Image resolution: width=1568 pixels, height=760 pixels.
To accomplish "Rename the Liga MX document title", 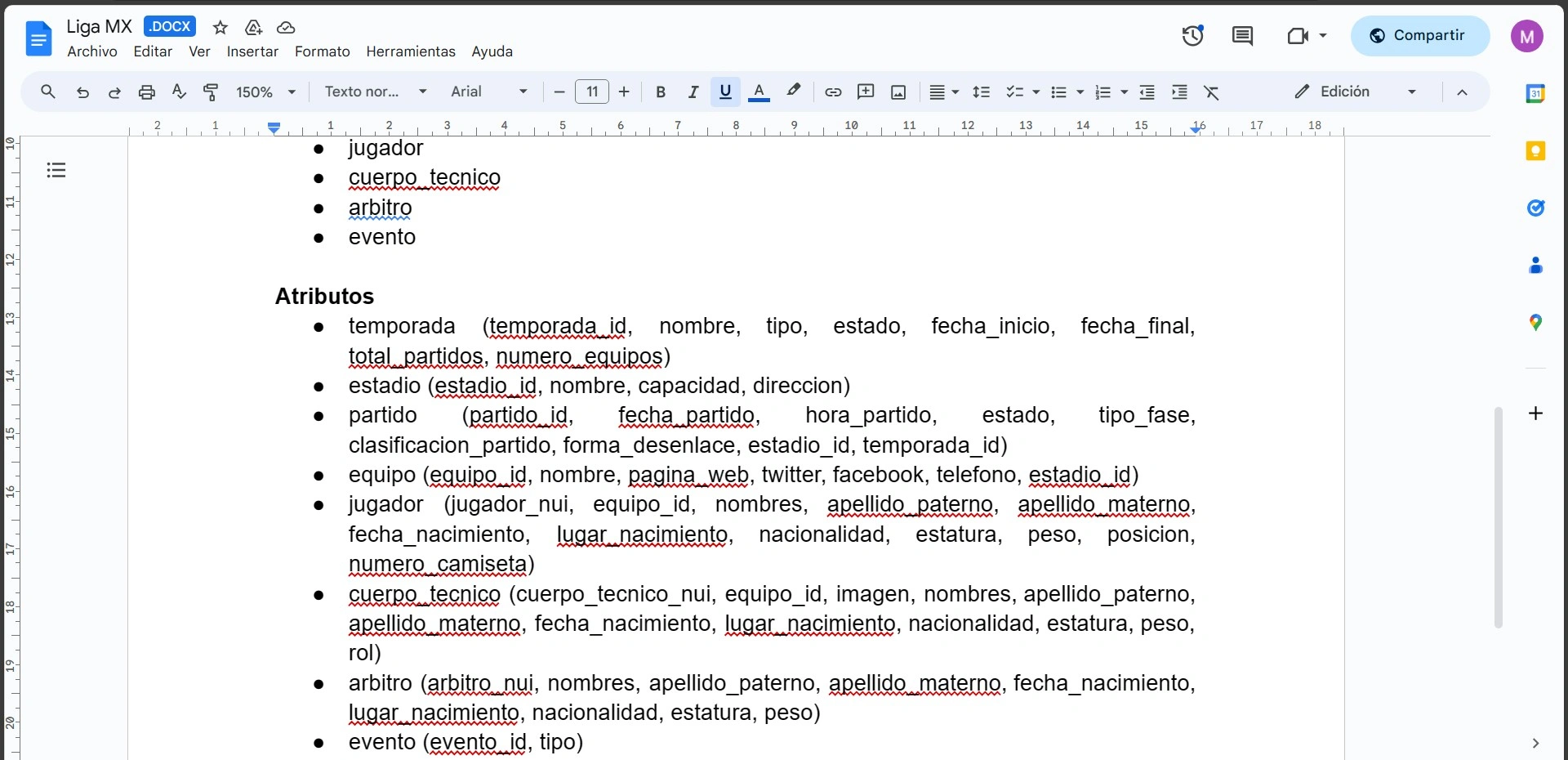I will (99, 26).
